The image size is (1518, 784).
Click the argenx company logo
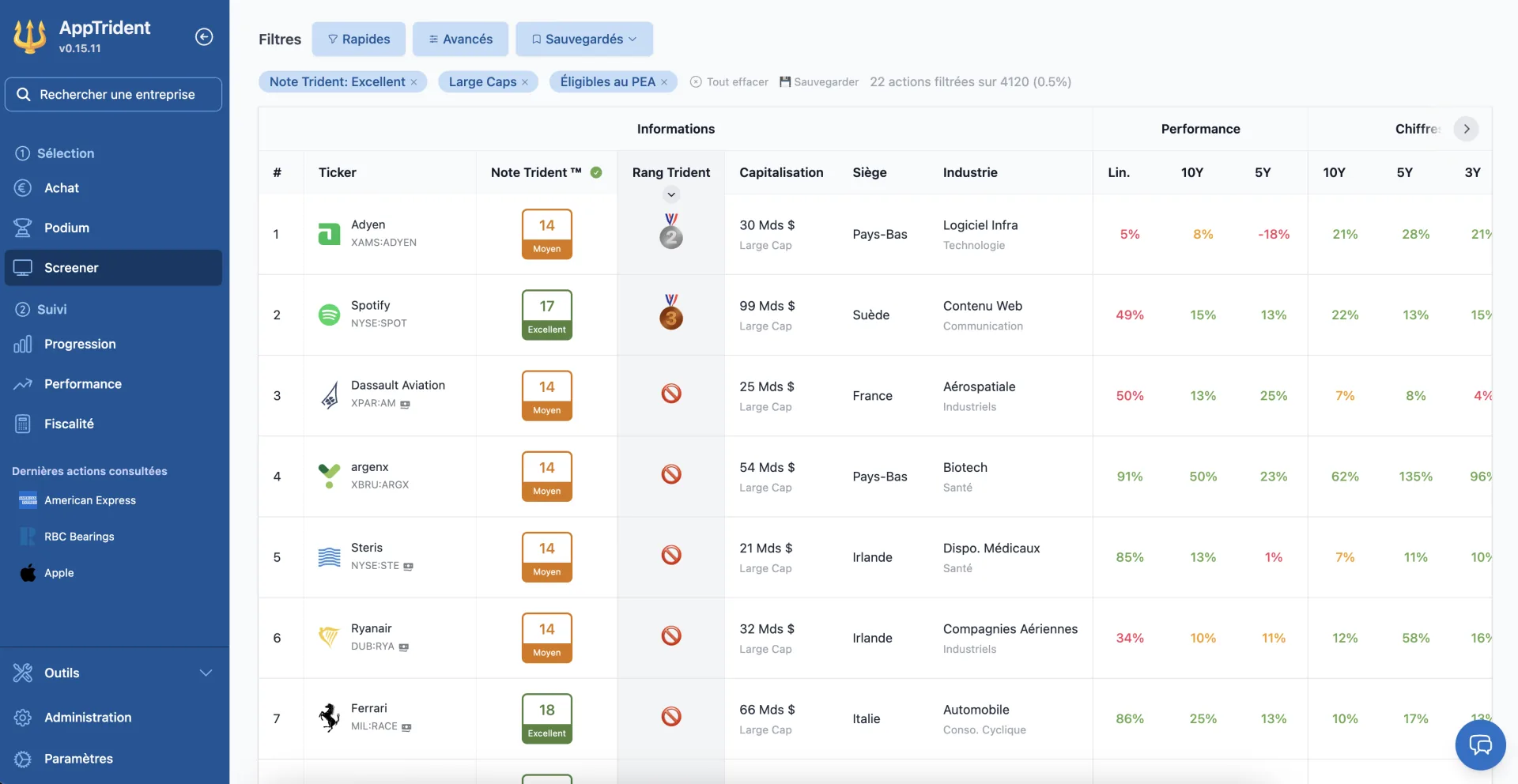(x=329, y=476)
